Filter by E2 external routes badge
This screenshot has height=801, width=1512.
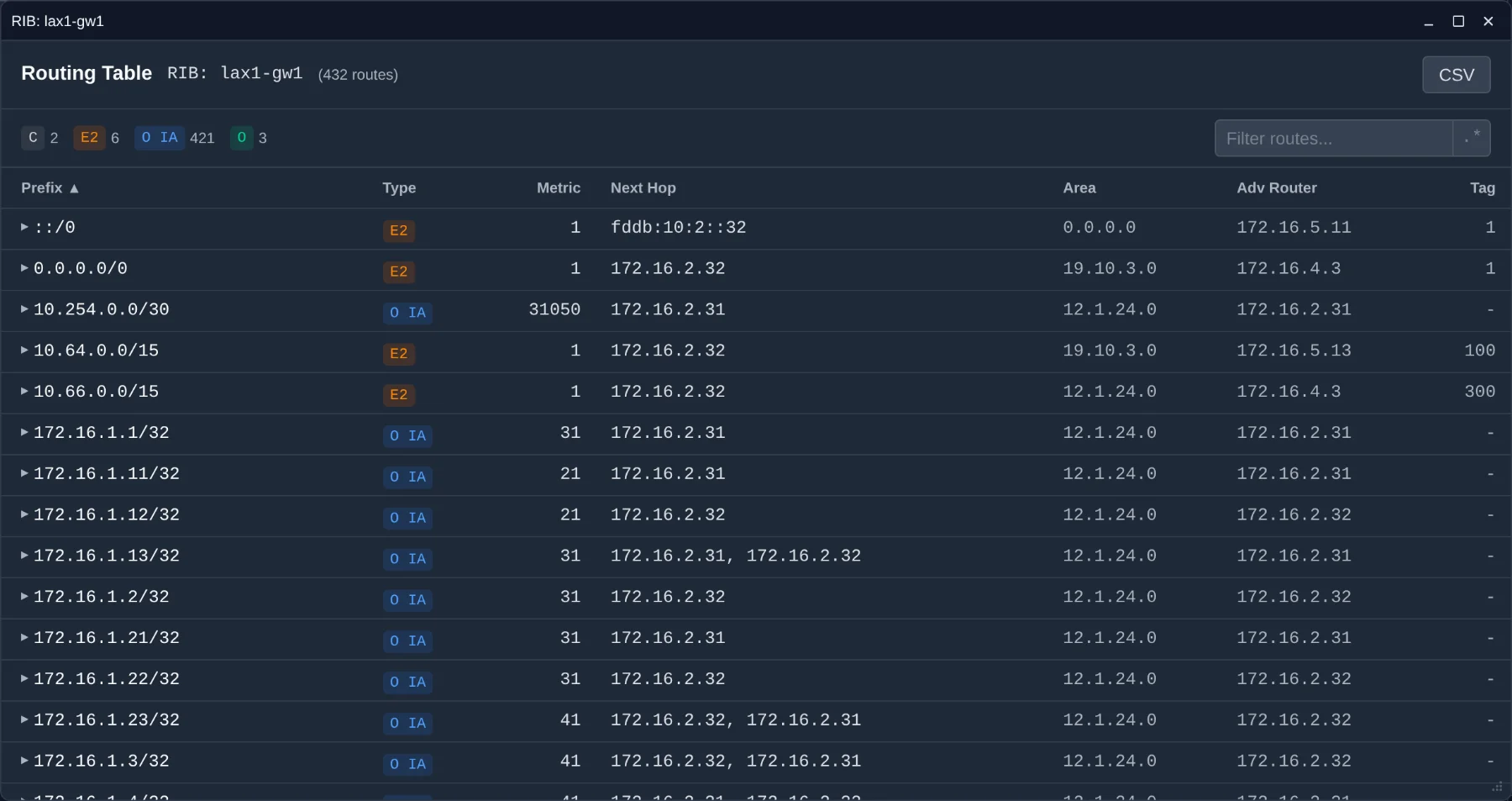89,138
